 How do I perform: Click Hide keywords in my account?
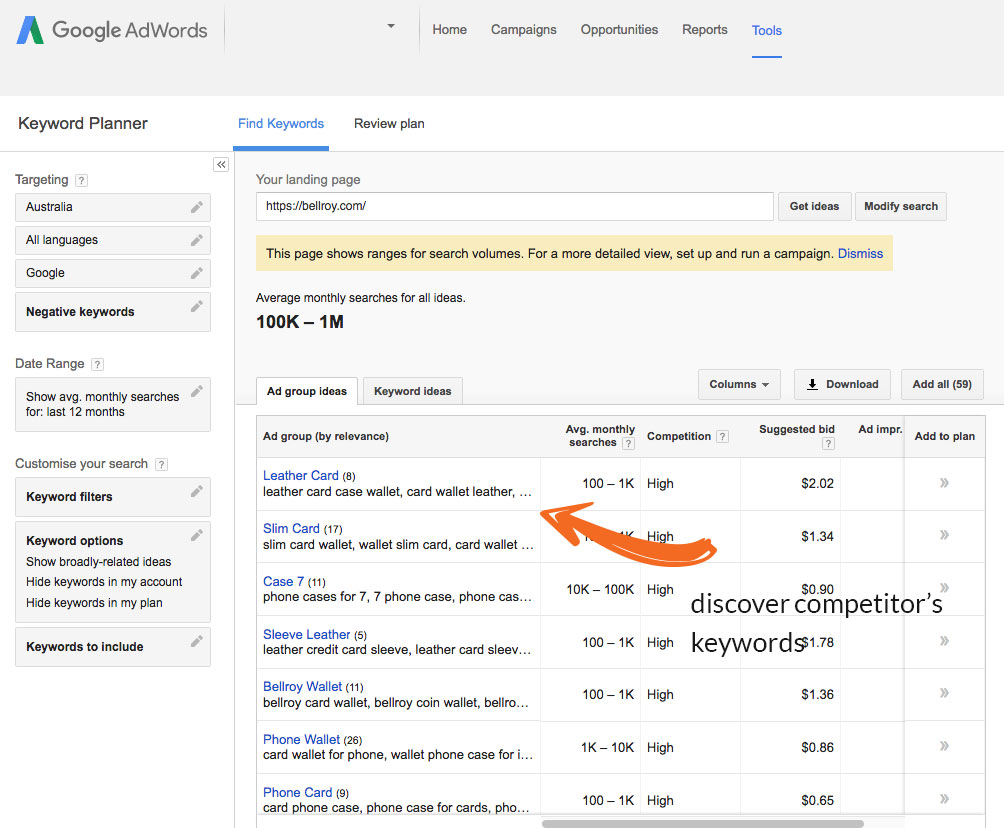104,582
